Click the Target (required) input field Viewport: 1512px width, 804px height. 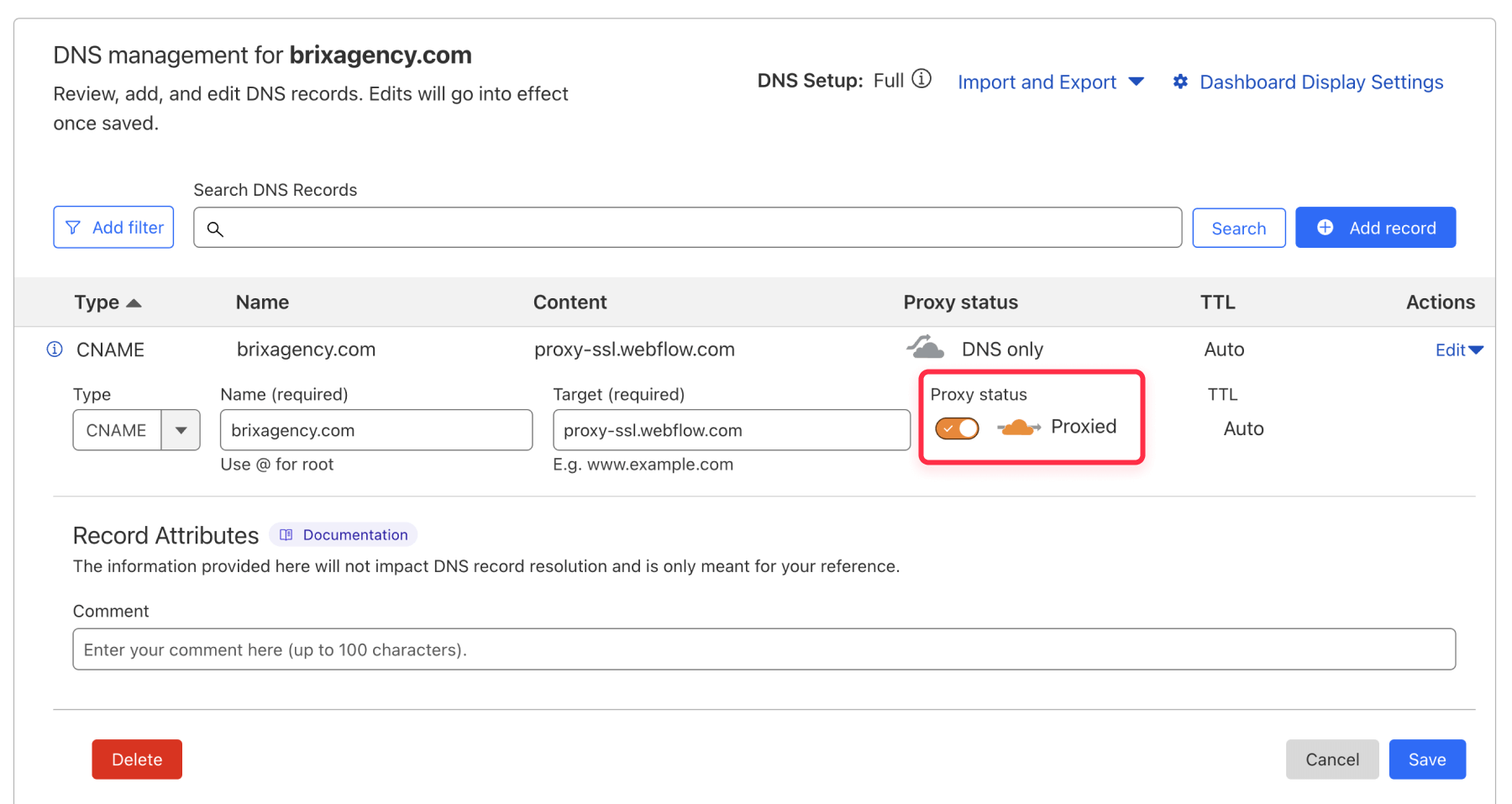pyautogui.click(x=731, y=430)
